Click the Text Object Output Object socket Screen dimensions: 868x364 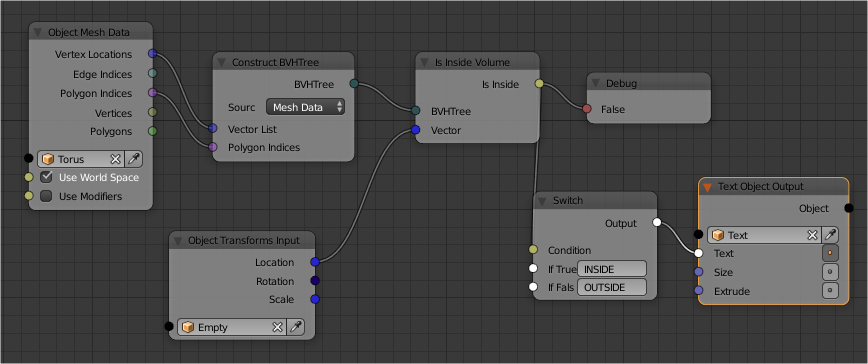click(849, 208)
